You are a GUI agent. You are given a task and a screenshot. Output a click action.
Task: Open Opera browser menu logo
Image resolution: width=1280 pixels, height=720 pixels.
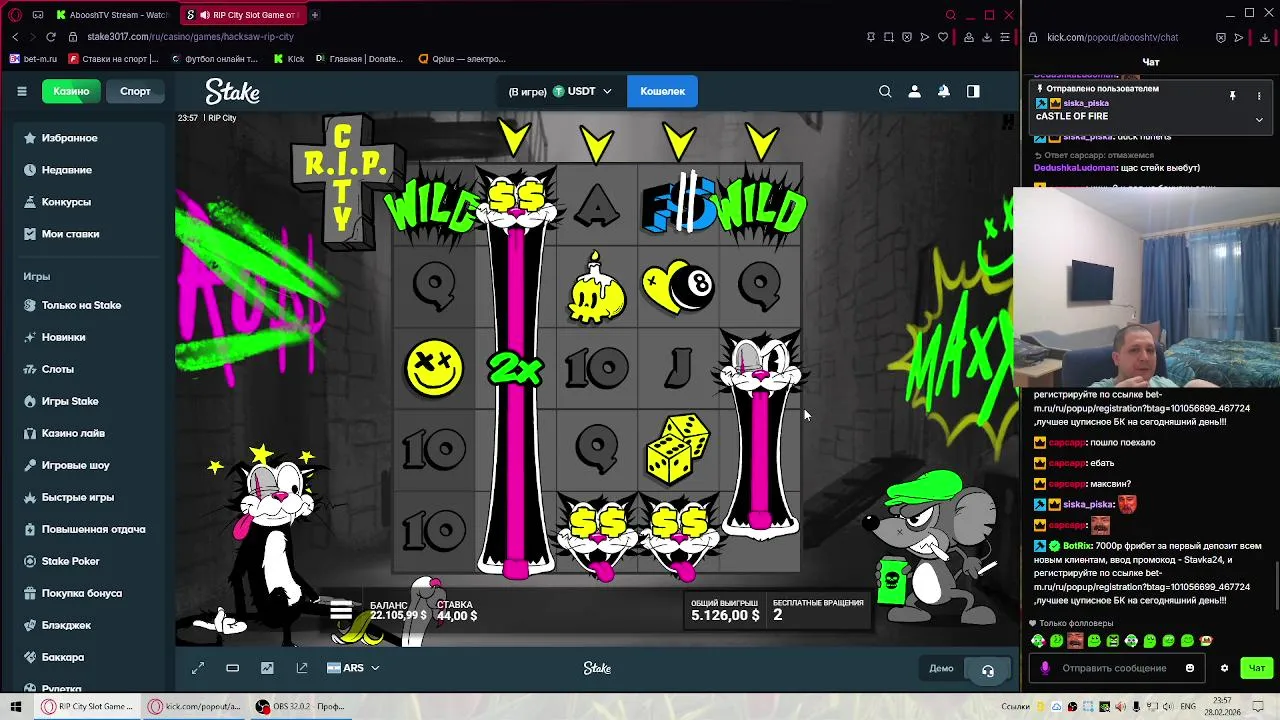pyautogui.click(x=15, y=15)
